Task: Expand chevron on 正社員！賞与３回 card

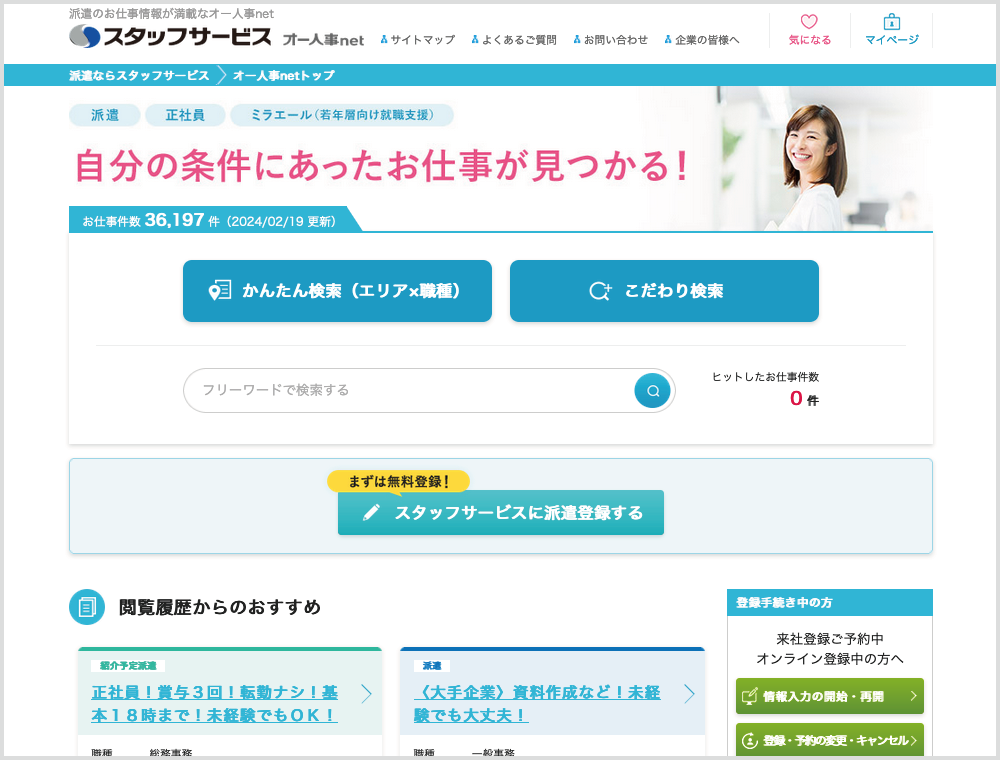Action: tap(367, 694)
